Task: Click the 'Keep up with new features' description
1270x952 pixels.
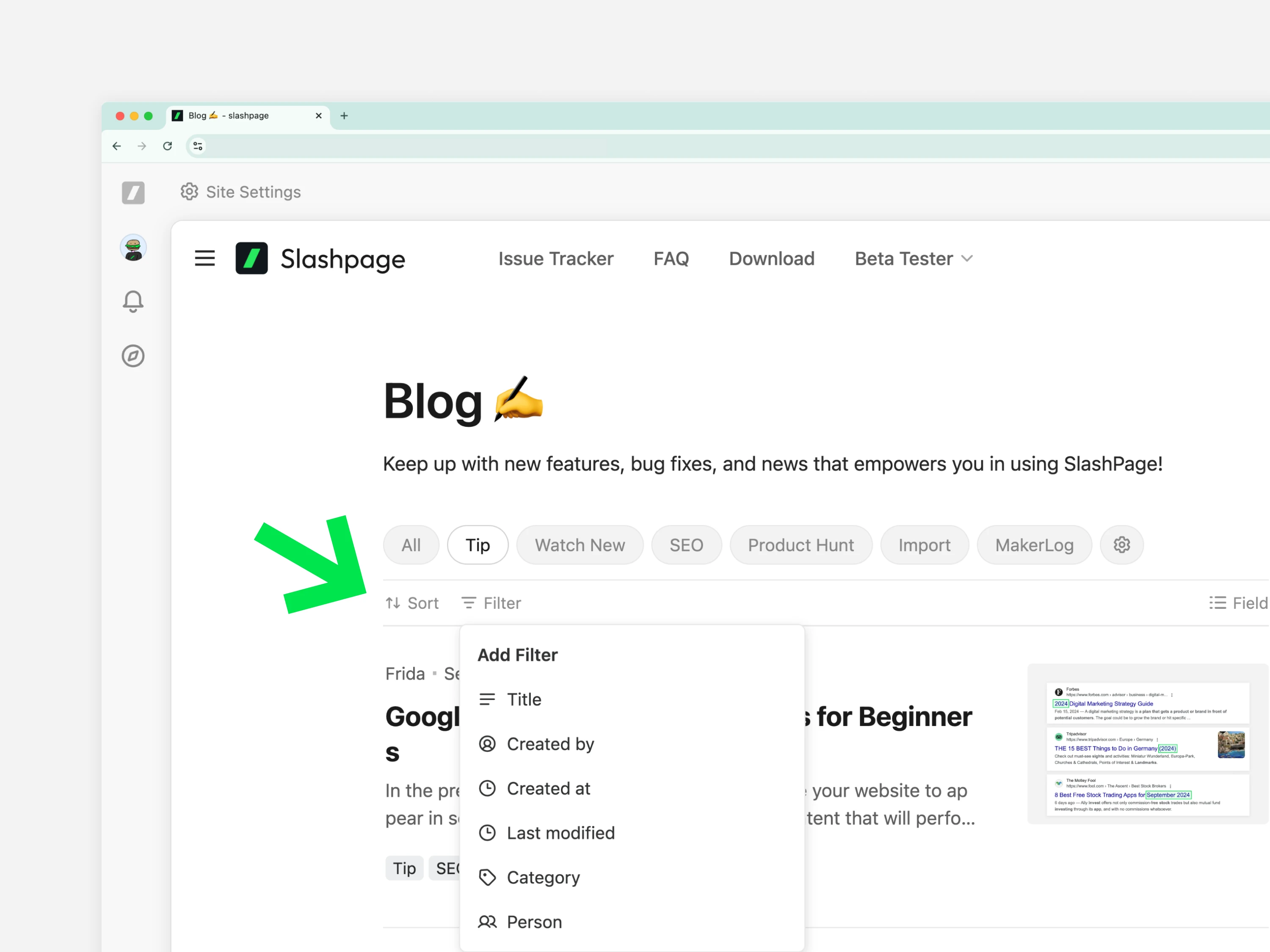Action: 773,464
